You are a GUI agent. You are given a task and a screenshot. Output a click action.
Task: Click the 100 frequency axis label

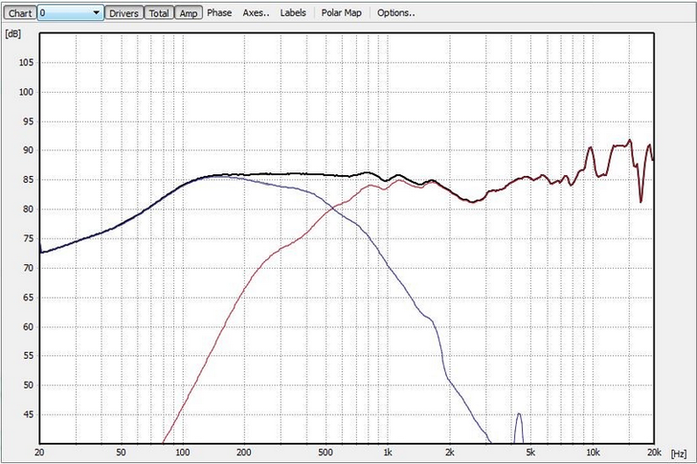tap(182, 452)
